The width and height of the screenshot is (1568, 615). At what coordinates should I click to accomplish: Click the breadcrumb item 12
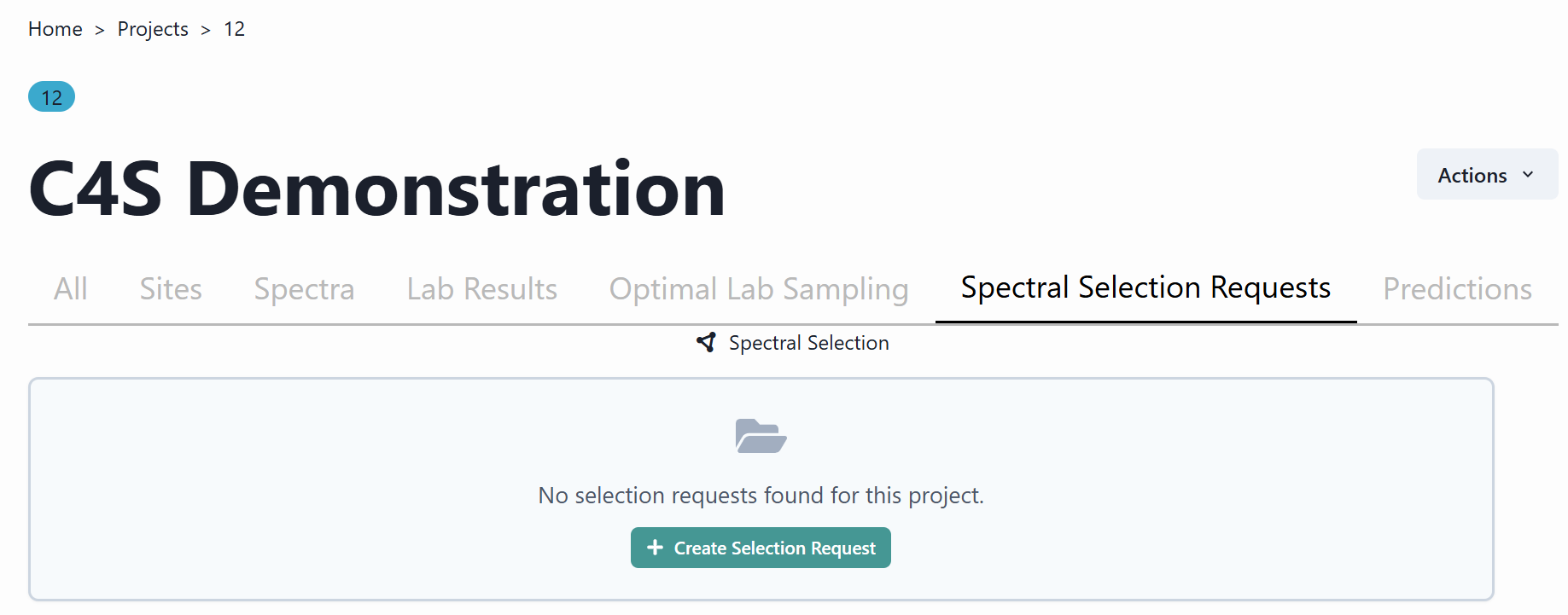pyautogui.click(x=234, y=29)
